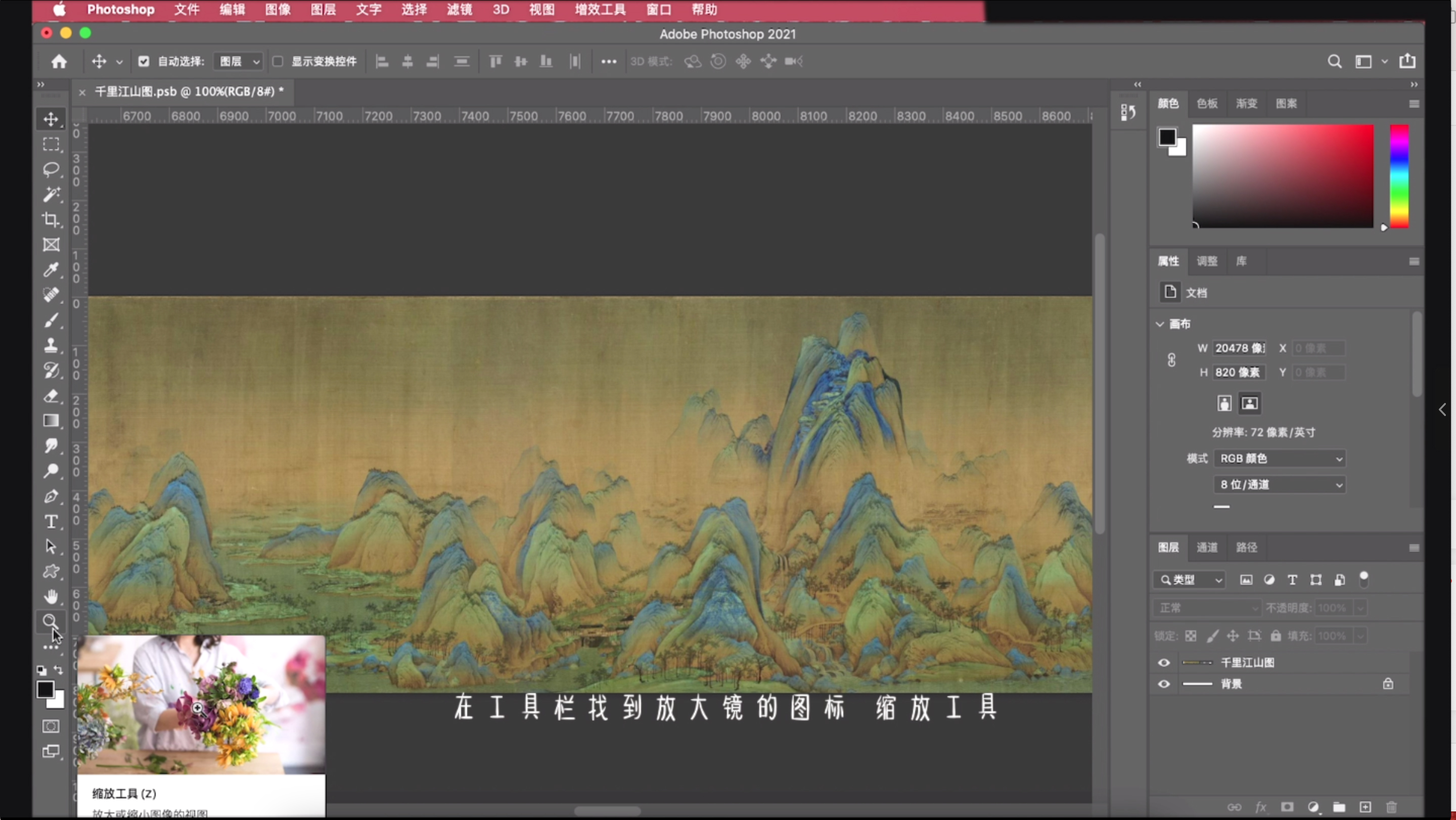Select the Healing Brush tool

click(x=51, y=294)
